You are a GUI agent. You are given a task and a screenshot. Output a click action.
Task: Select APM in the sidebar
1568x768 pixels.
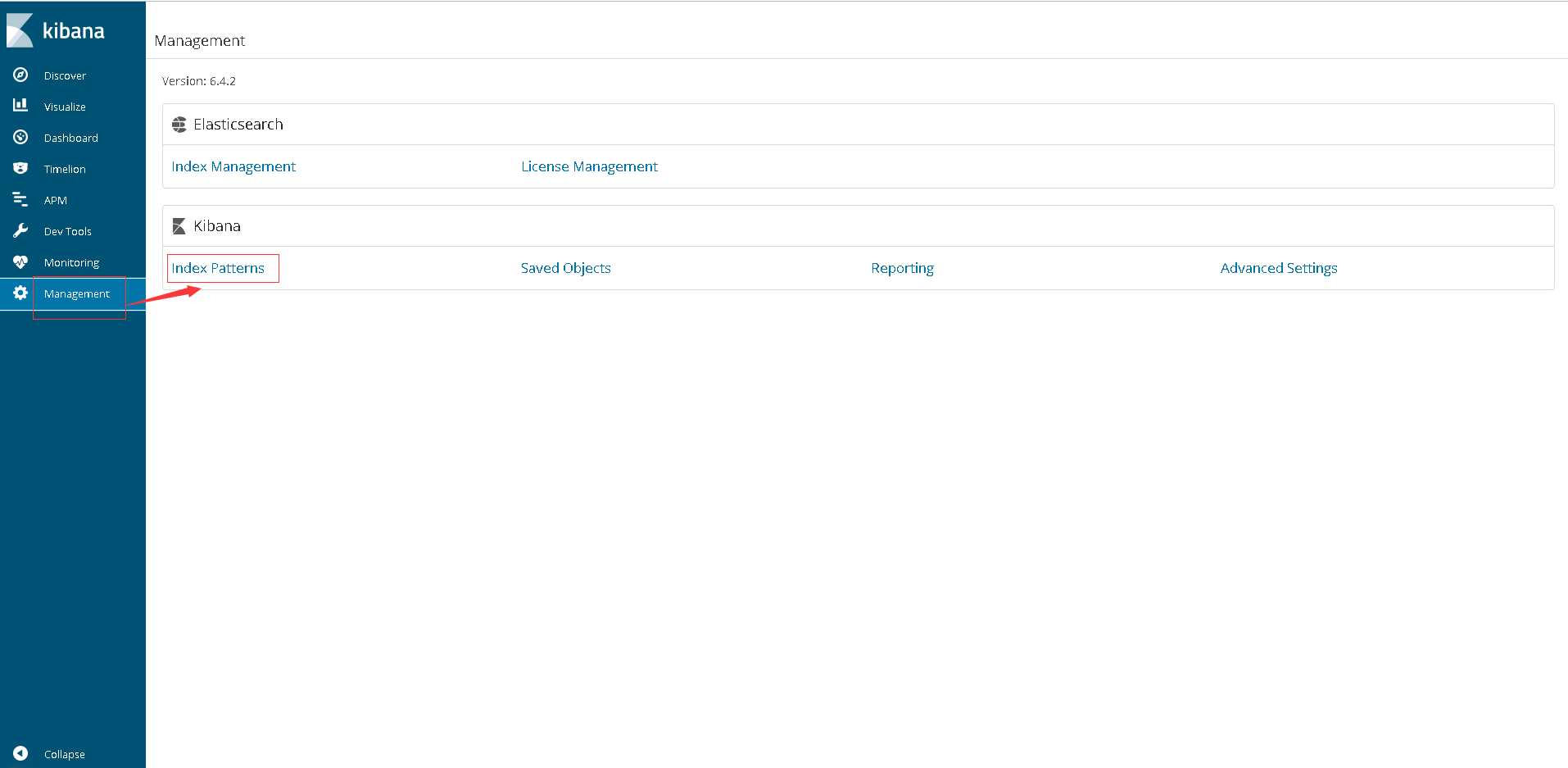click(x=56, y=200)
